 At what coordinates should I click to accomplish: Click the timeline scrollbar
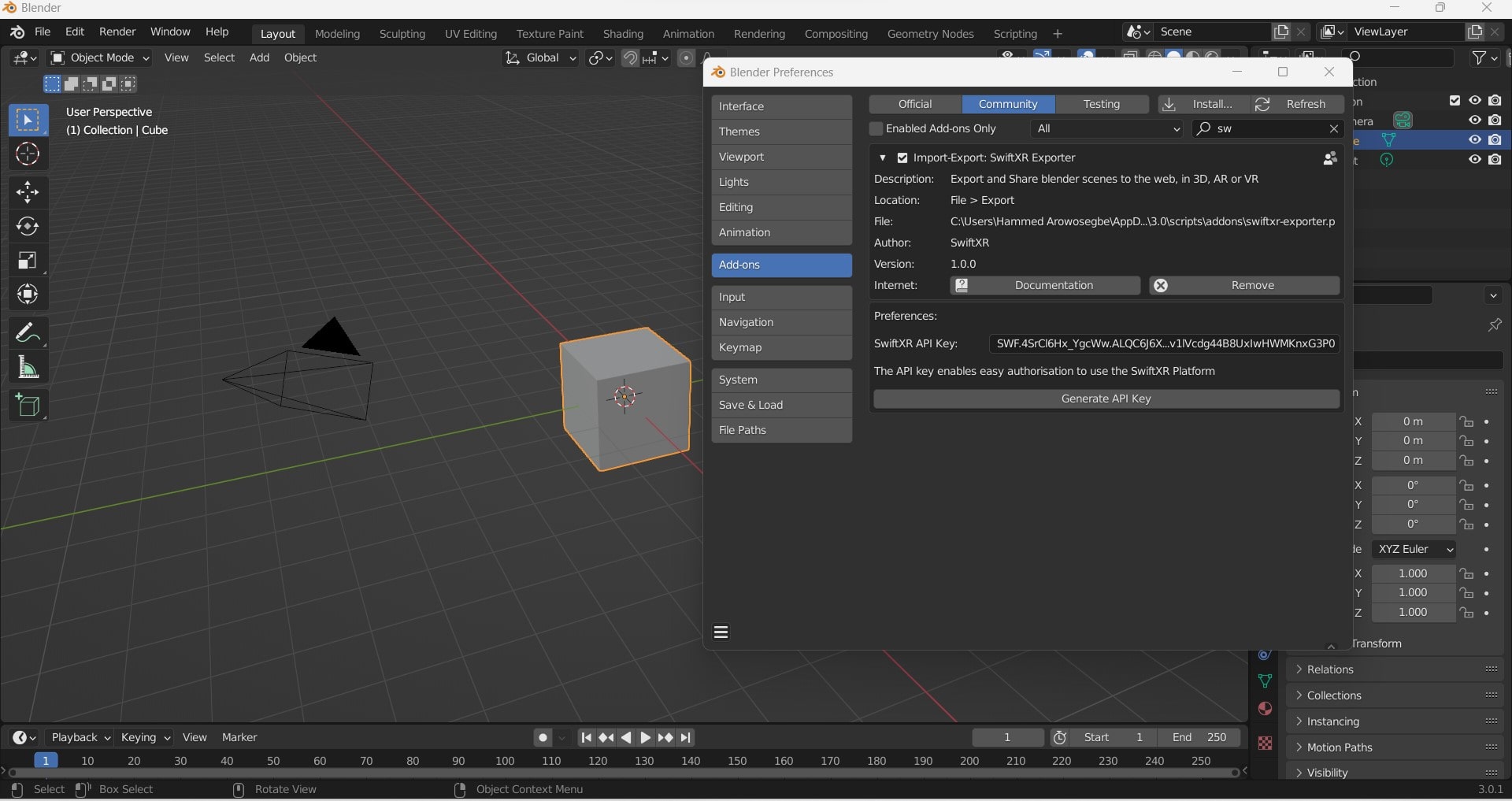click(622, 773)
